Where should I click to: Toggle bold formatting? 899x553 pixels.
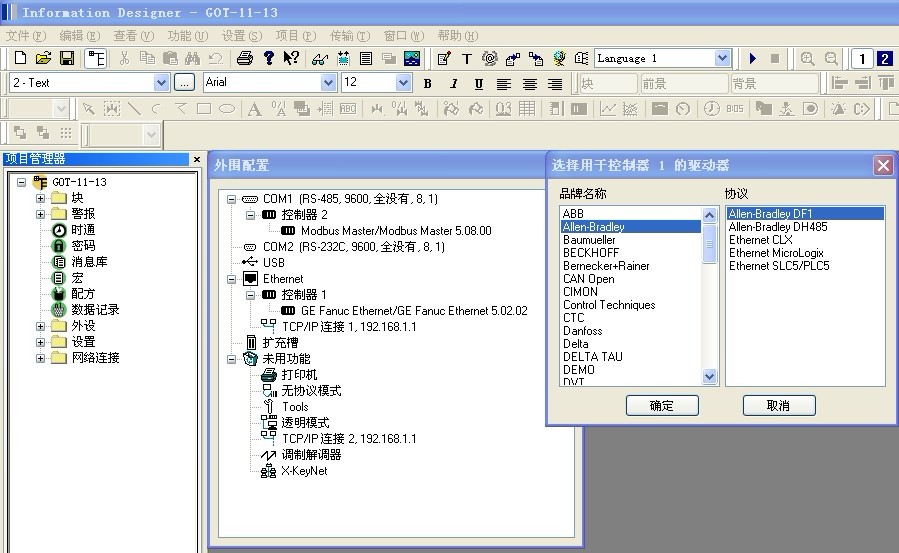pyautogui.click(x=427, y=84)
